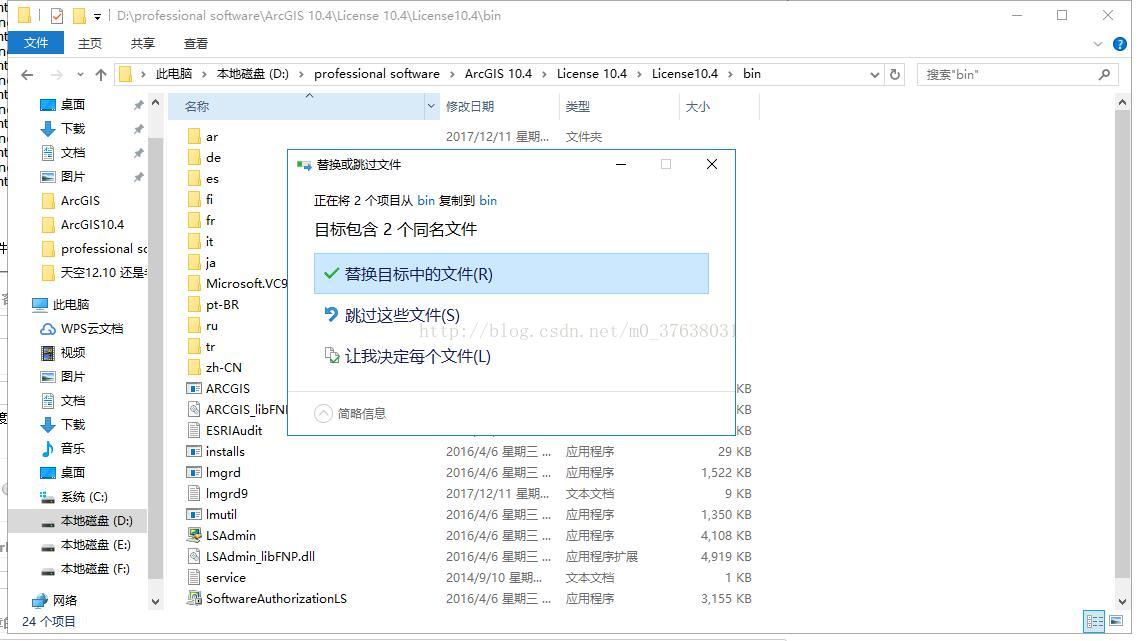Open 系统 (C:) drive in sidebar
Viewport: 1139px width, 641px height.
coord(84,496)
